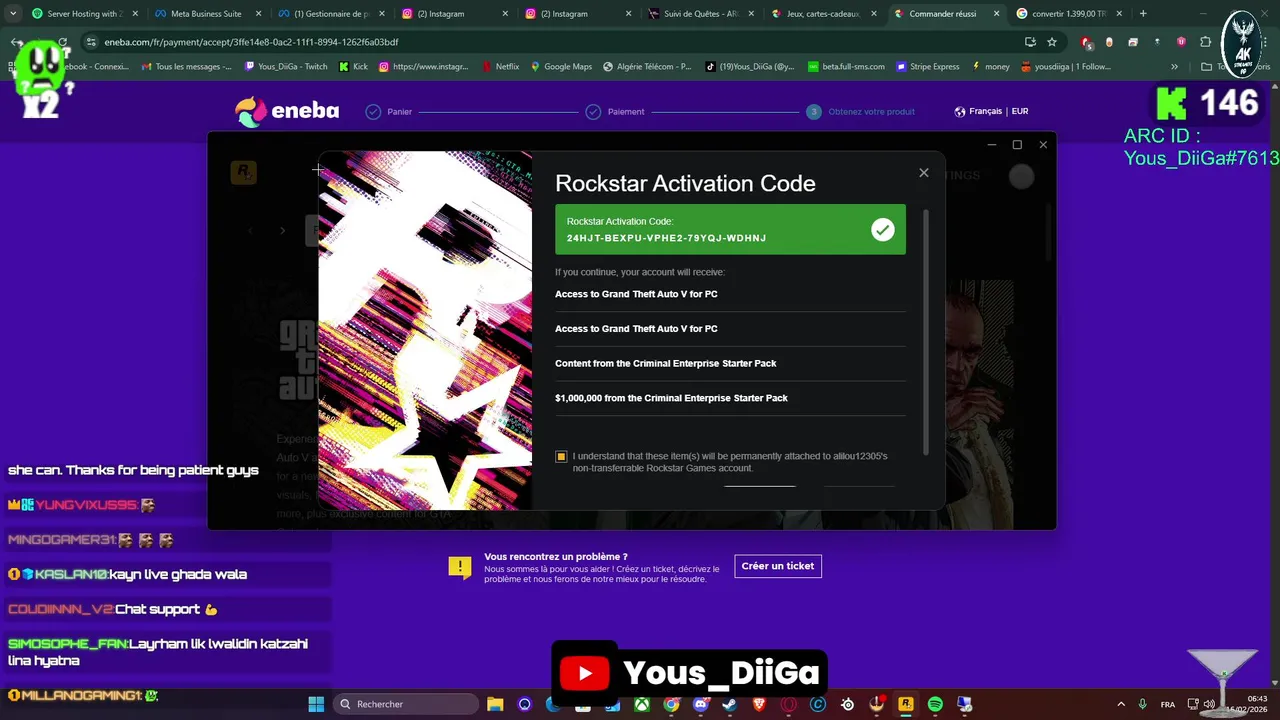
Task: Open the Français EUR language selector
Action: (x=991, y=112)
